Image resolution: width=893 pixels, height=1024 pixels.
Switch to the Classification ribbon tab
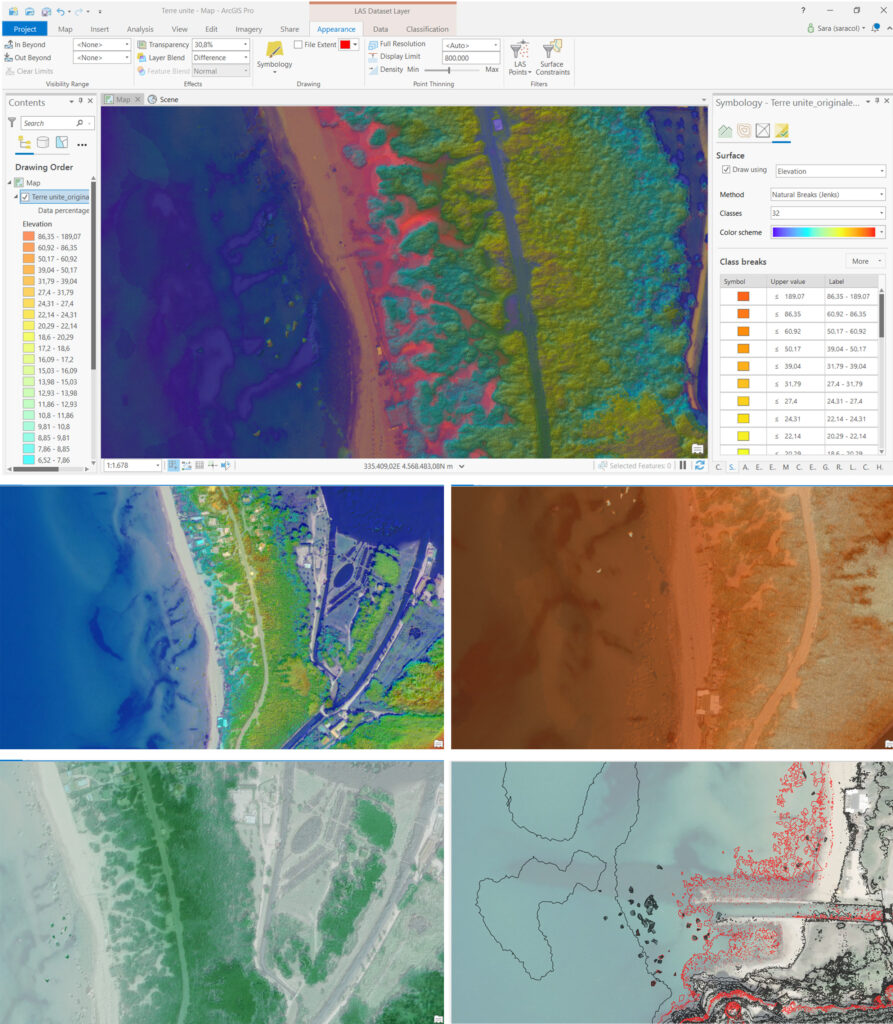427,29
